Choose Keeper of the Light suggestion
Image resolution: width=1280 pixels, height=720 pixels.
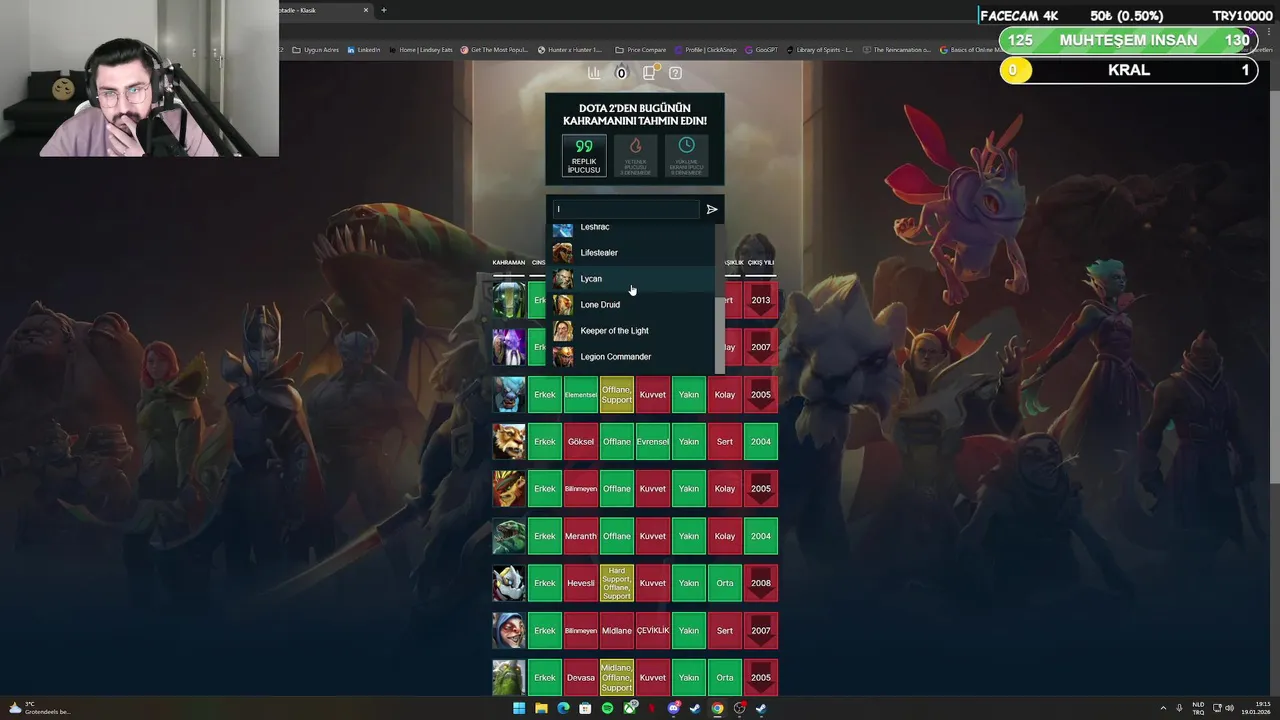632,331
